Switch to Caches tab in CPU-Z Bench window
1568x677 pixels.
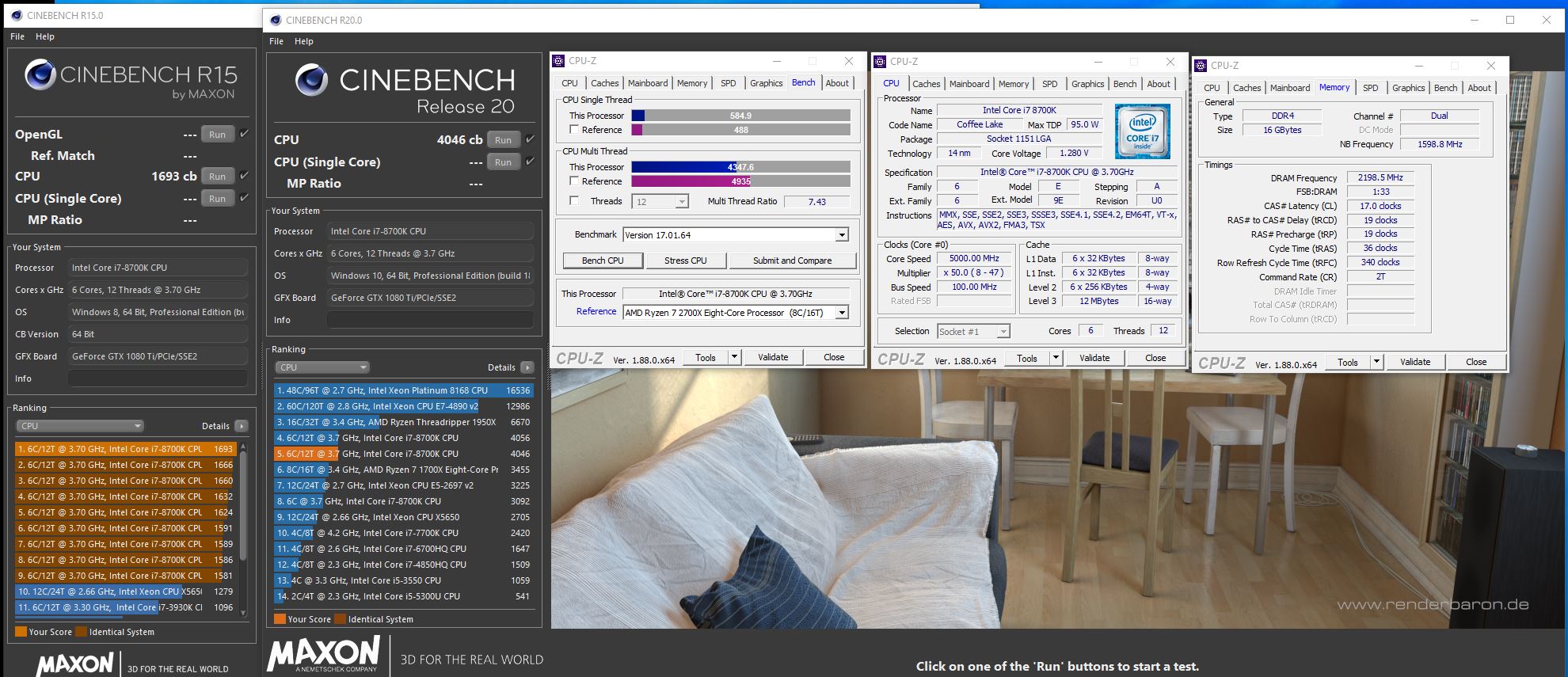(604, 83)
